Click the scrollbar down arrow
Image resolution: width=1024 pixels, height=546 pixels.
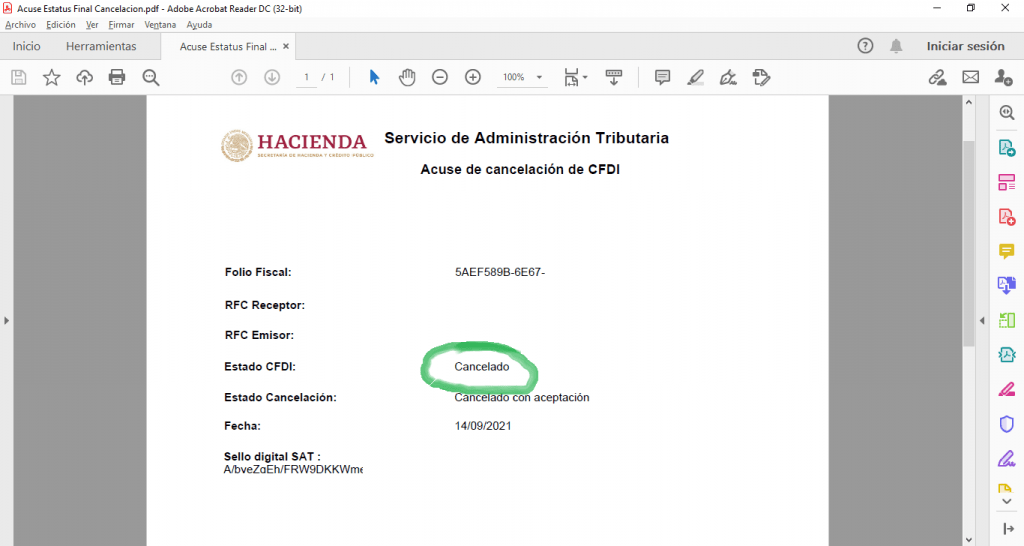tap(968, 539)
